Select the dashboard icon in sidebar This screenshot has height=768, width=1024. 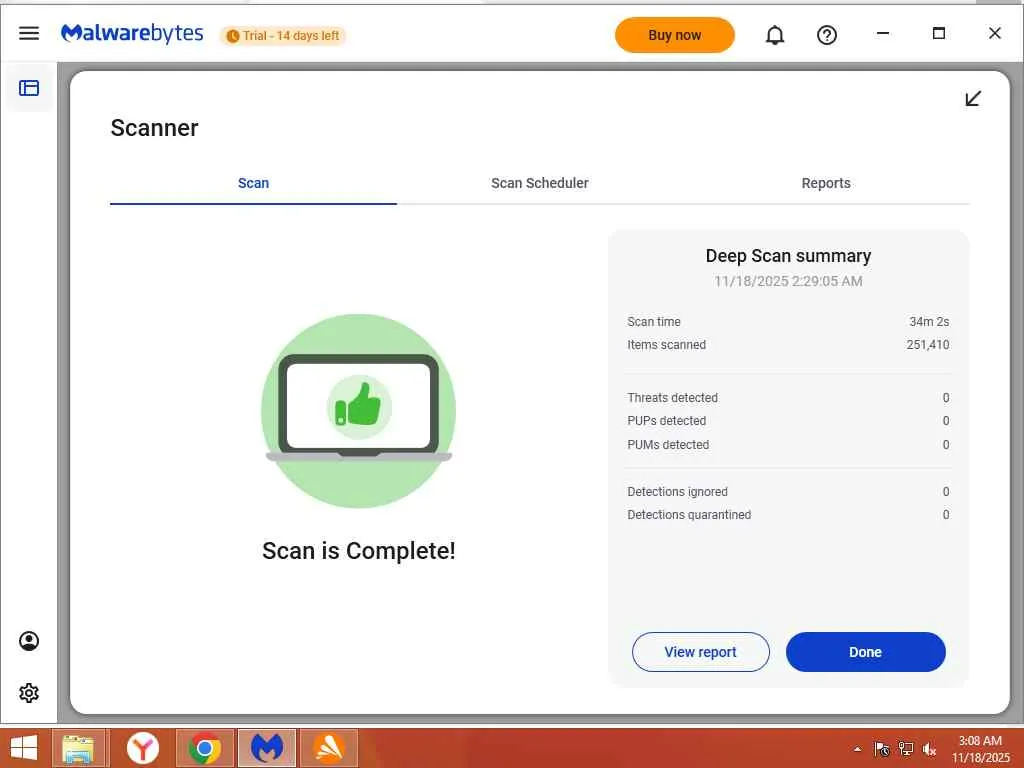click(x=29, y=88)
